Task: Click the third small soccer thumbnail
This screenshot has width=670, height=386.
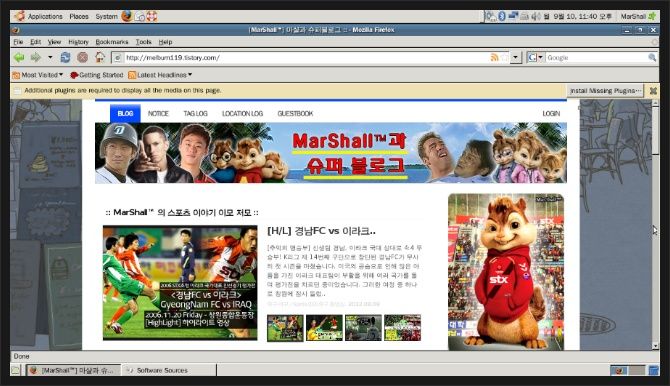Action: [x=363, y=328]
